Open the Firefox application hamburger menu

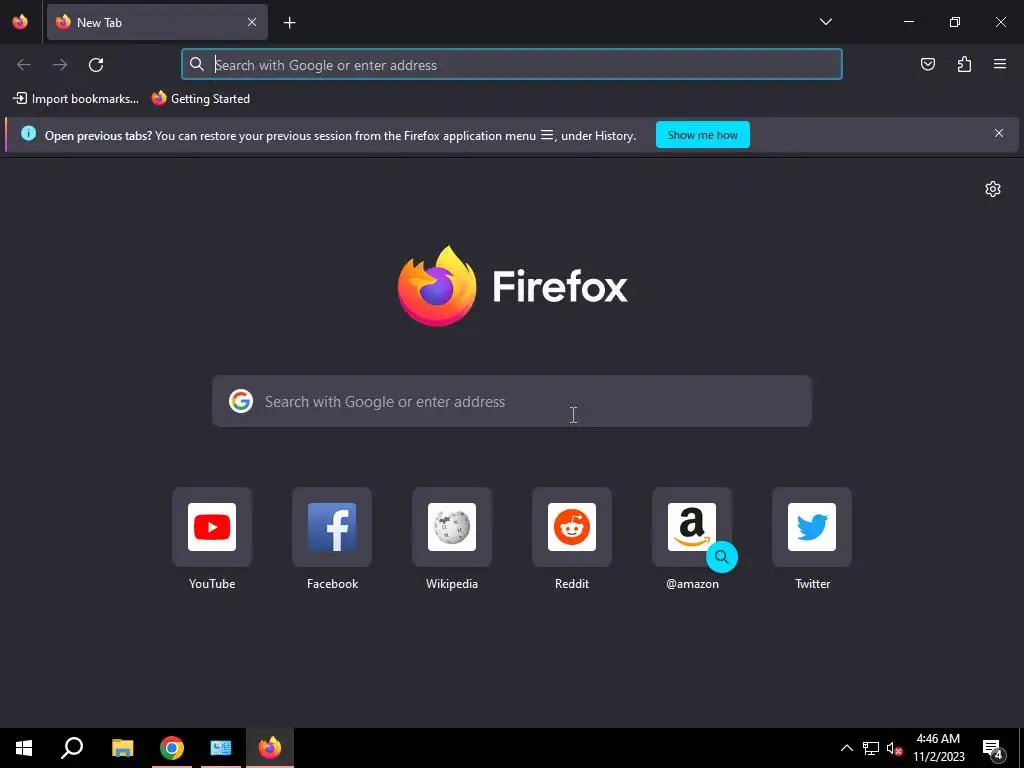point(1000,64)
